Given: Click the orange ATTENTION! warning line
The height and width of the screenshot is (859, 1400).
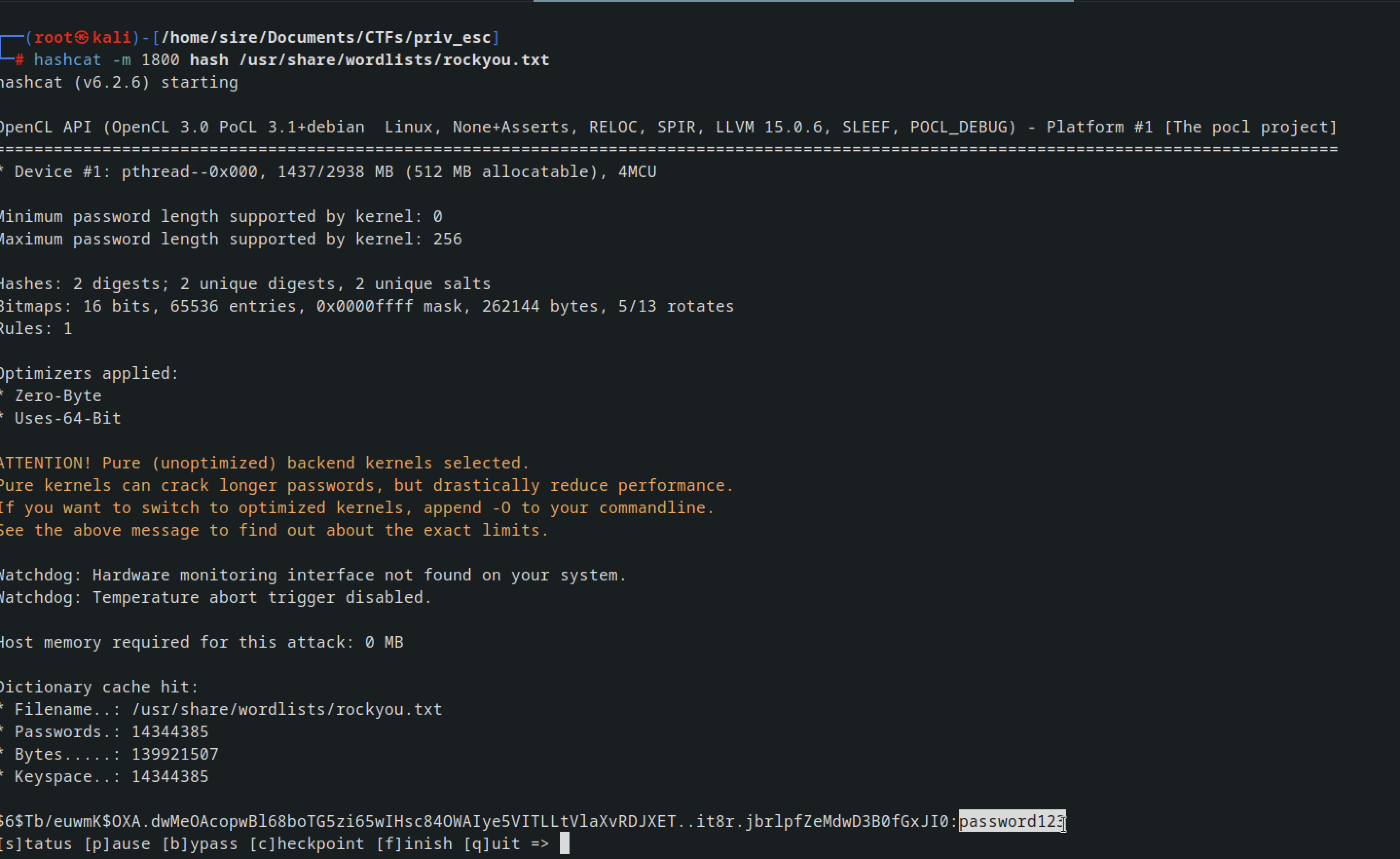Looking at the screenshot, I should tap(264, 463).
